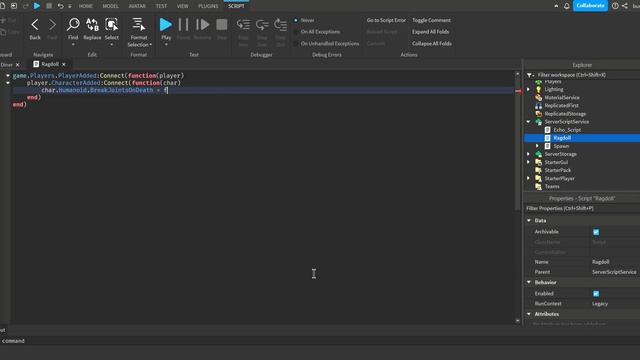The width and height of the screenshot is (640, 360).
Task: Open the MODEL ribbon tab
Action: point(111,6)
